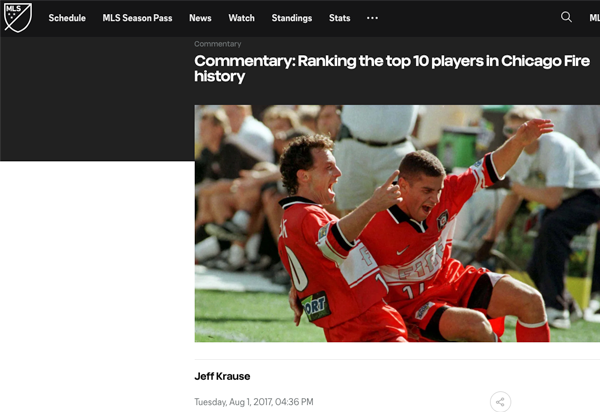600x412 pixels.
Task: View the Standings page
Action: pyautogui.click(x=291, y=18)
